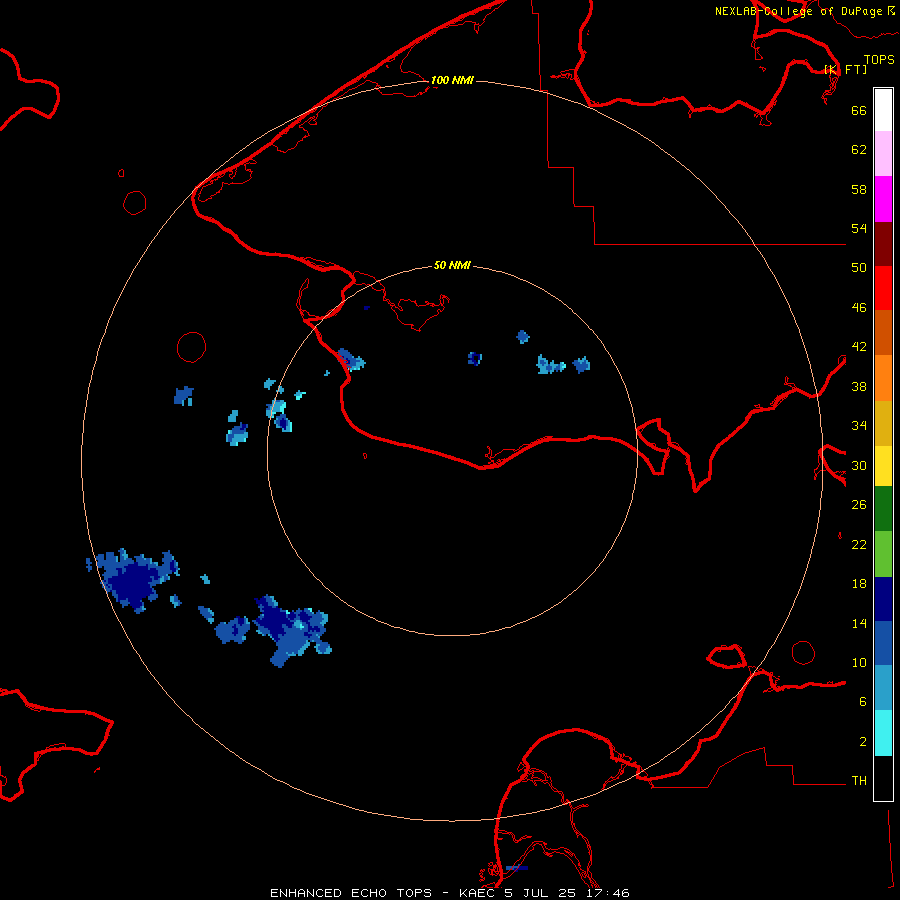The width and height of the screenshot is (900, 900).
Task: Click the 'TOPS' legend title
Action: [x=879, y=60]
